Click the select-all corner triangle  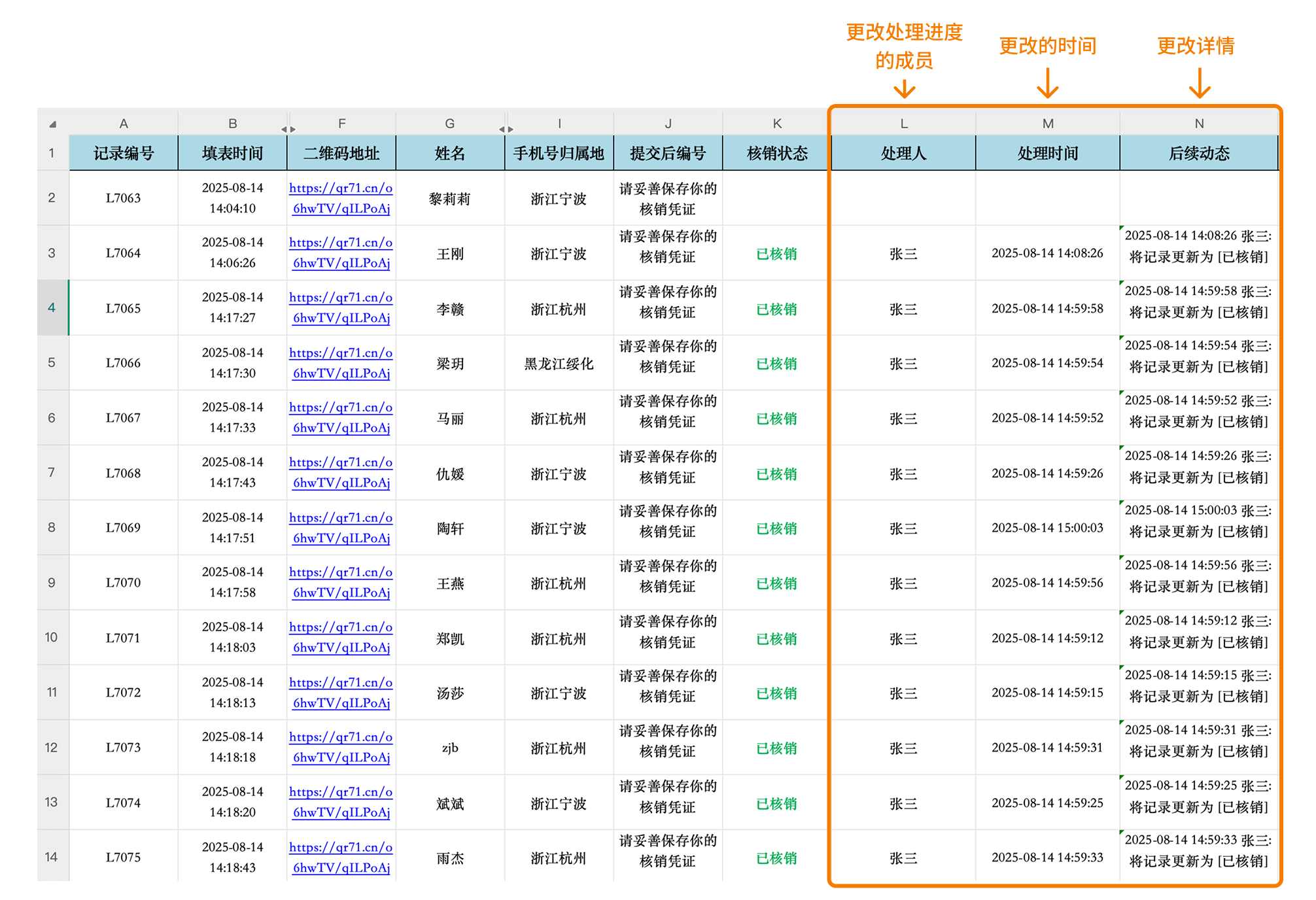53,124
